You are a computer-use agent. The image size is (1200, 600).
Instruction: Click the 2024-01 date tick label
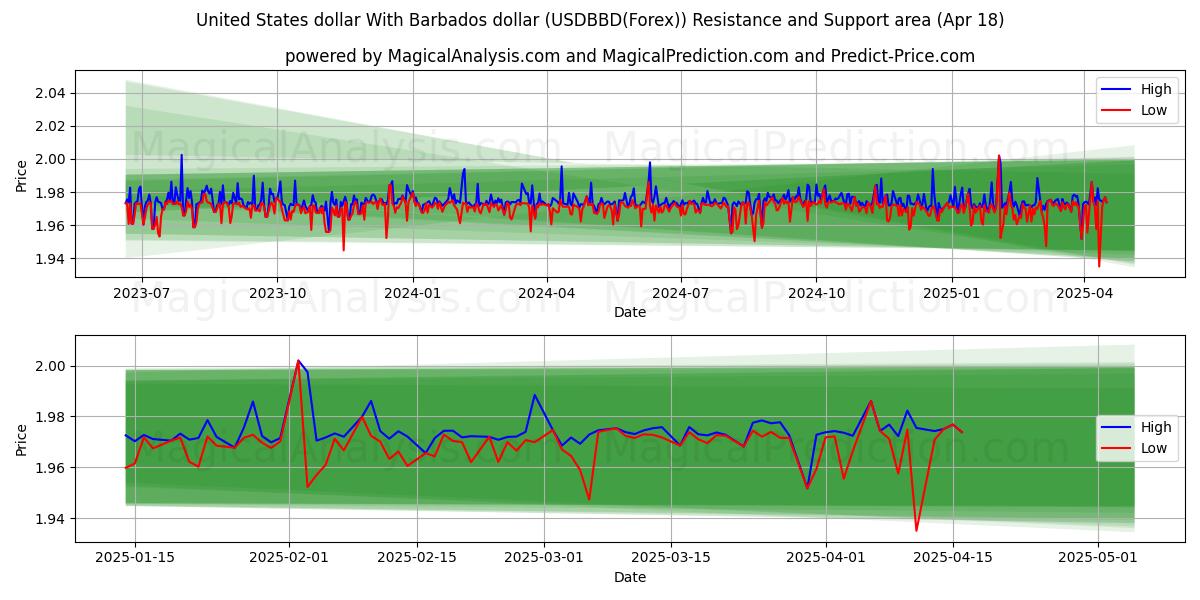tap(412, 294)
